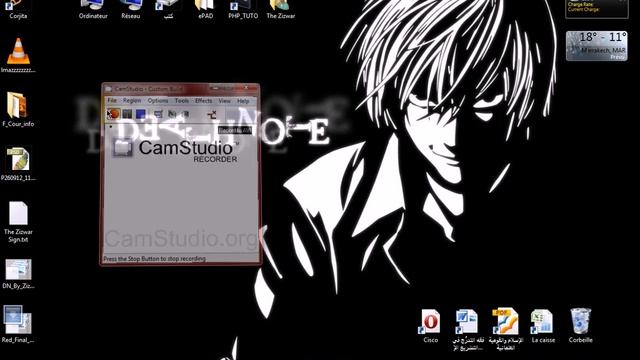The height and width of the screenshot is (360, 640).
Task: Select the PDF shortcut الإسلام والقومية icon
Action: pyautogui.click(x=505, y=329)
